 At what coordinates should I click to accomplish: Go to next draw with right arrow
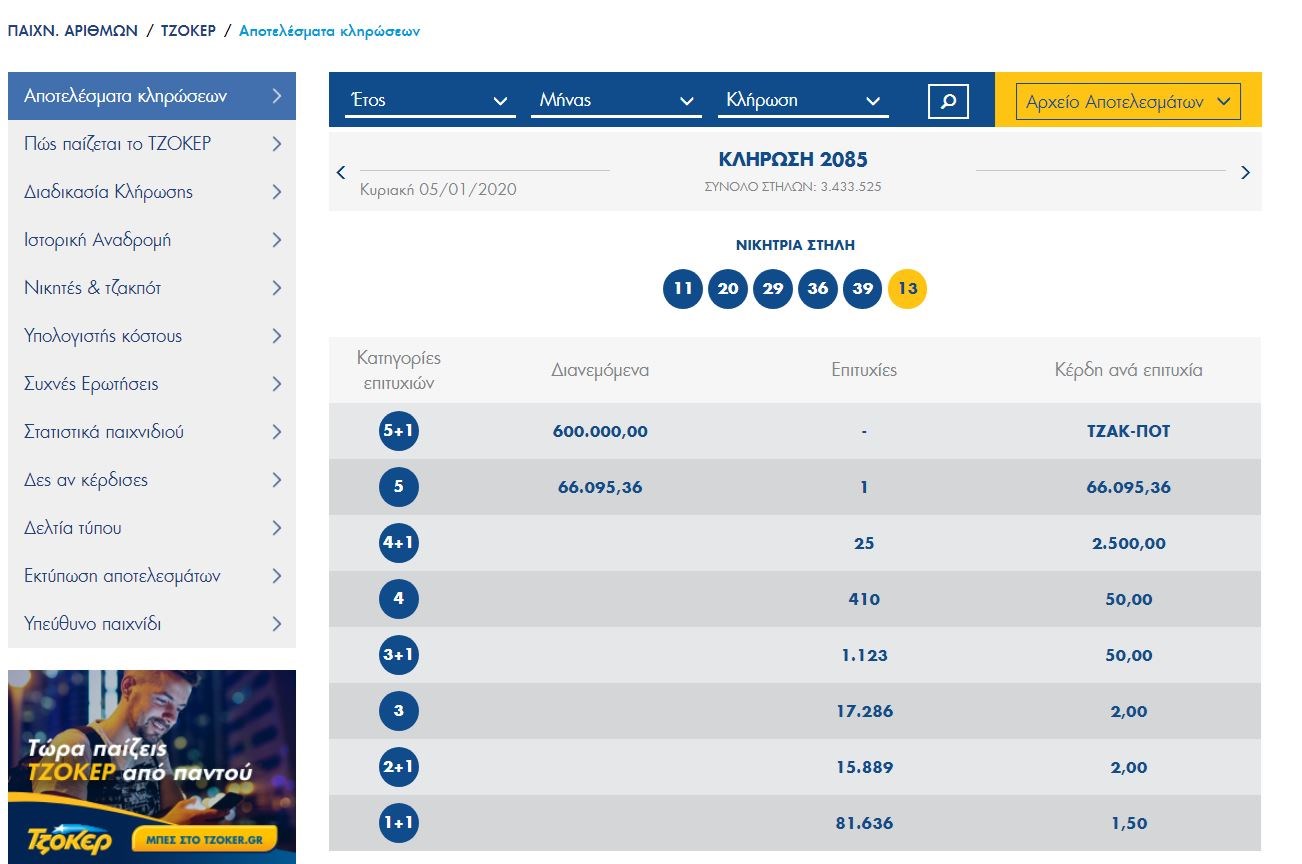1245,172
